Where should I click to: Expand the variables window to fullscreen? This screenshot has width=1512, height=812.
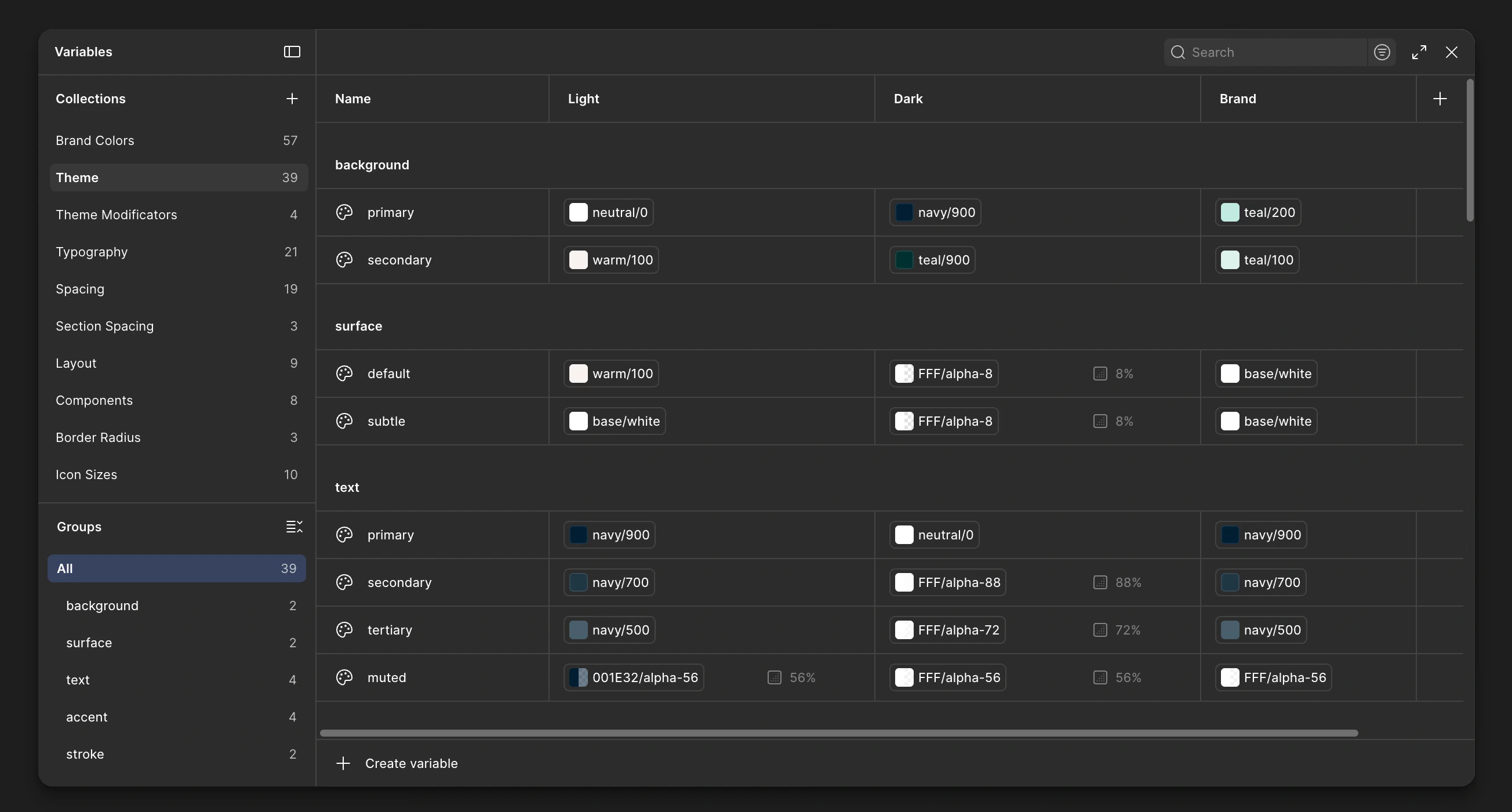[1419, 52]
